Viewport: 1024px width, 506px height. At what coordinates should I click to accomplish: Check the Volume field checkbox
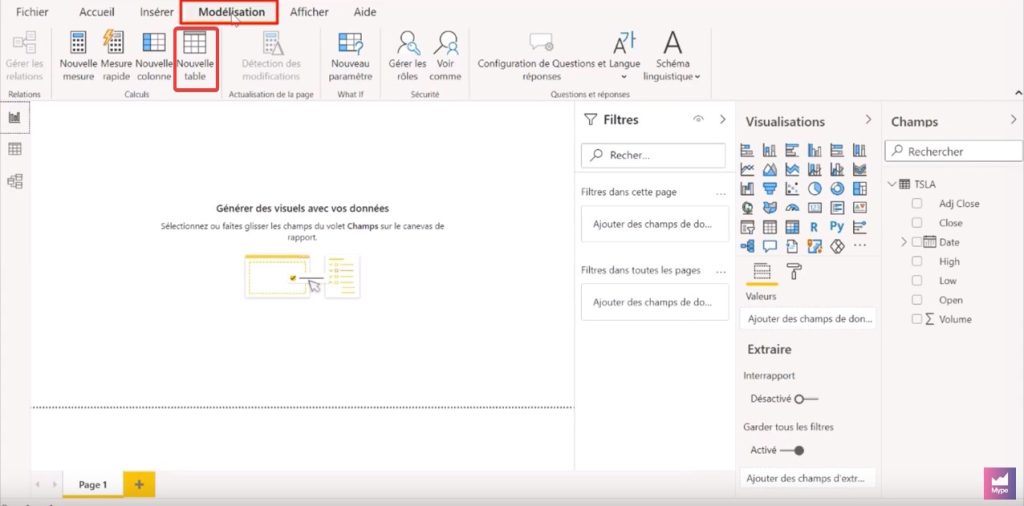pyautogui.click(x=917, y=319)
